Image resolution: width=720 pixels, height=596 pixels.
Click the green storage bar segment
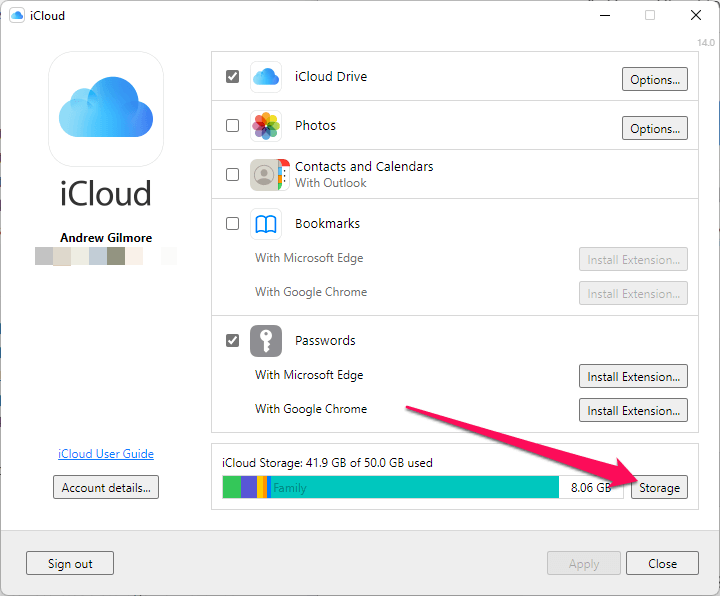[232, 487]
